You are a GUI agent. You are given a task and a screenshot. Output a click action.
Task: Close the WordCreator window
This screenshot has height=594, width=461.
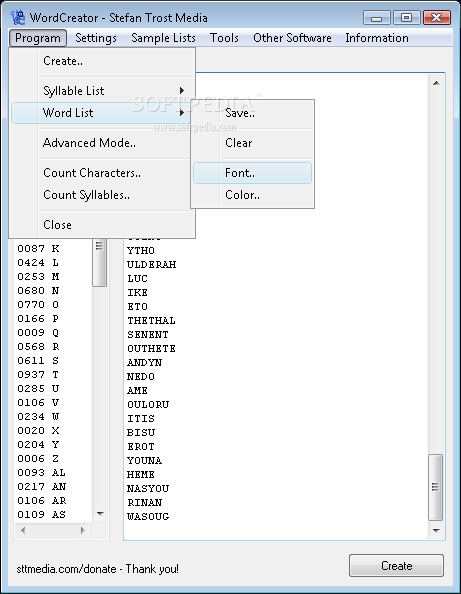(436, 18)
